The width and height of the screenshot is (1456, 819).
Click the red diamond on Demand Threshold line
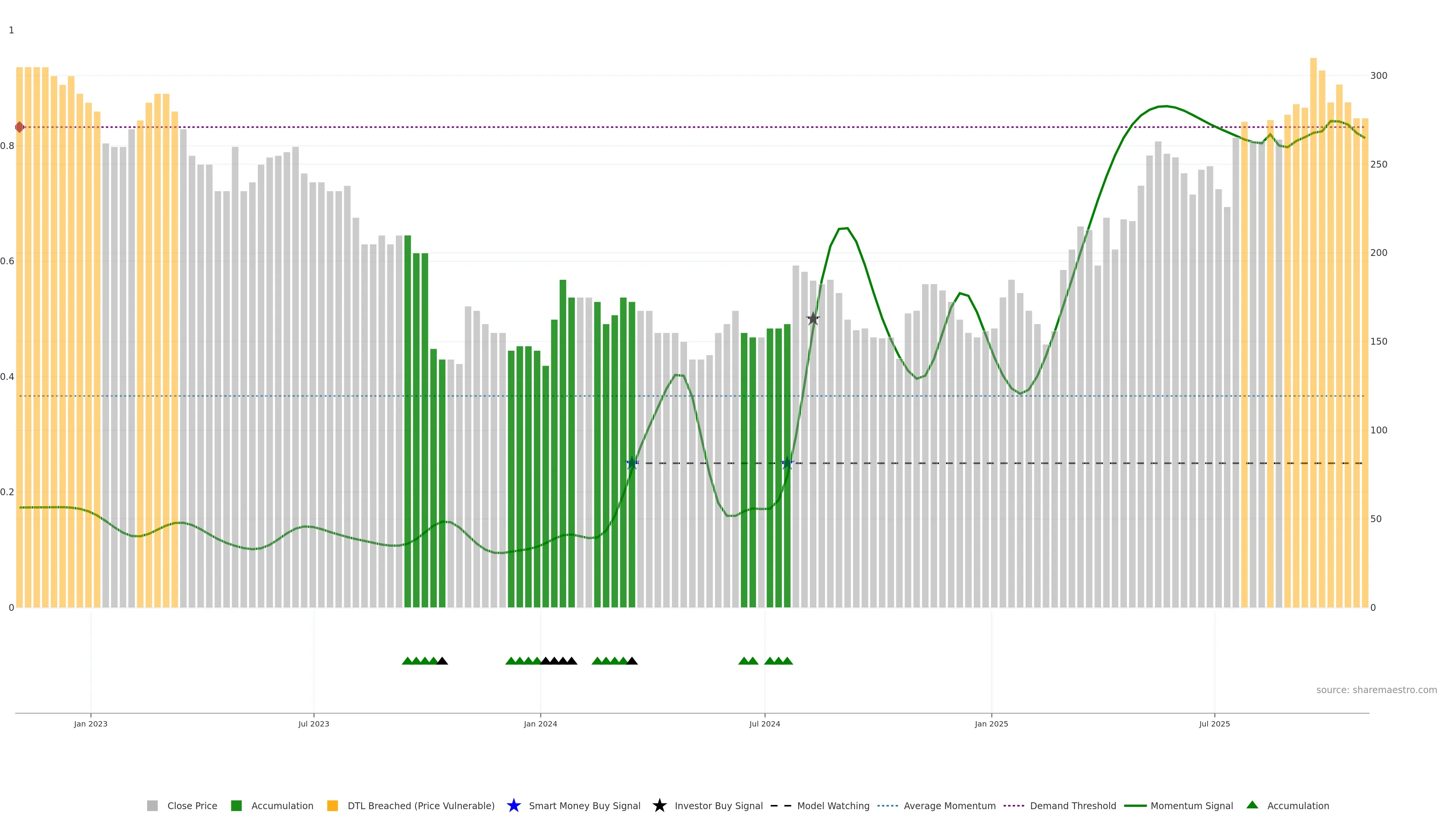click(x=20, y=127)
